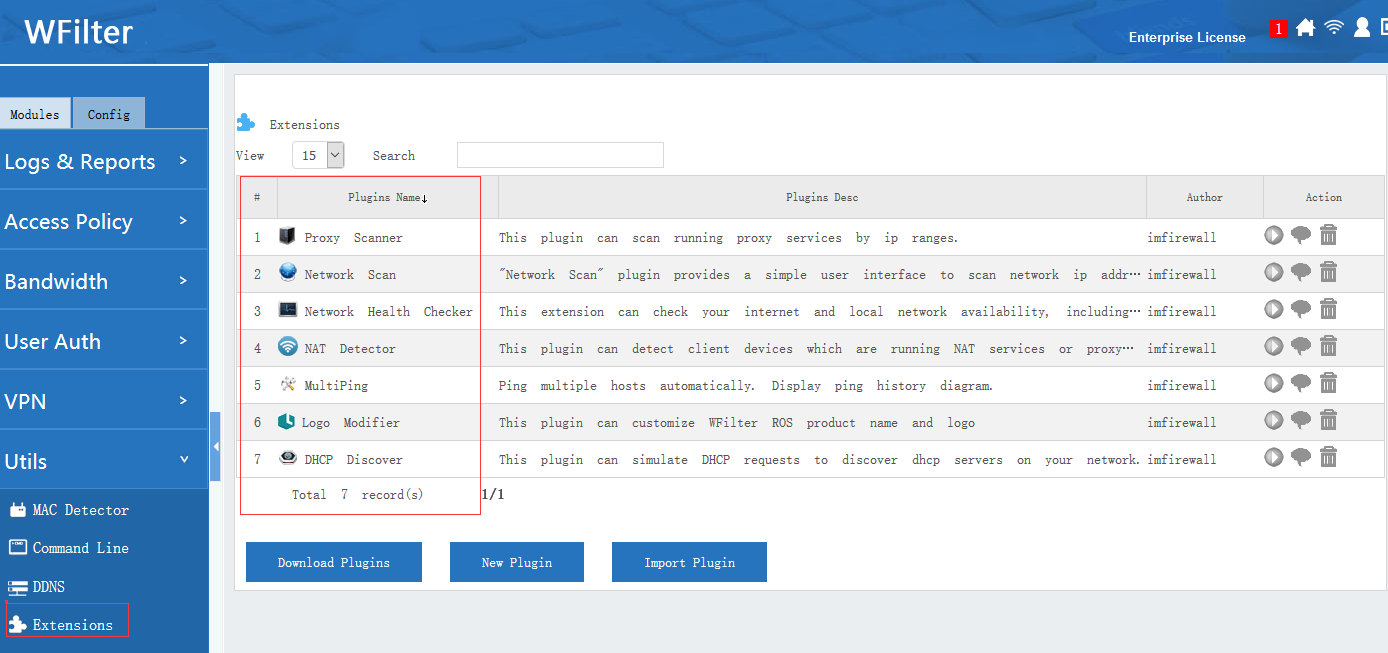Image resolution: width=1388 pixels, height=653 pixels.
Task: Open comment bubble for MultiPing
Action: click(x=1300, y=384)
